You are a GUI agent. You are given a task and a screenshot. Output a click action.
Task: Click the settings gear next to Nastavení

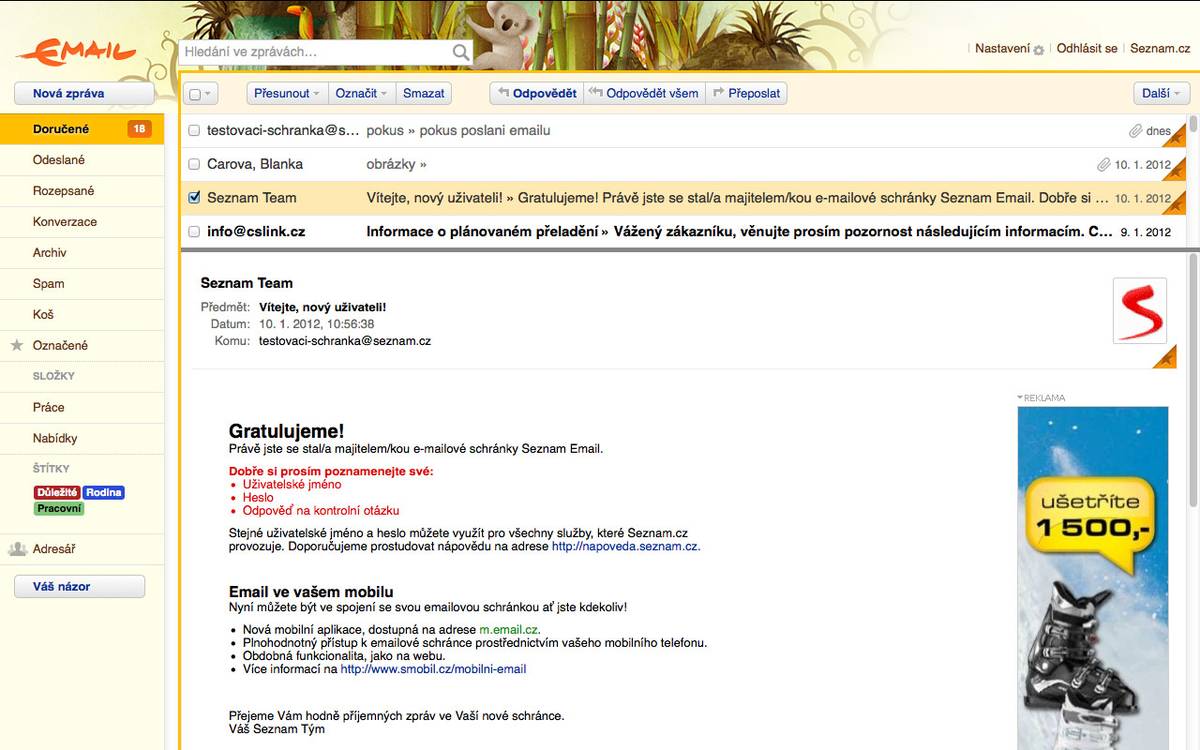(x=1039, y=49)
